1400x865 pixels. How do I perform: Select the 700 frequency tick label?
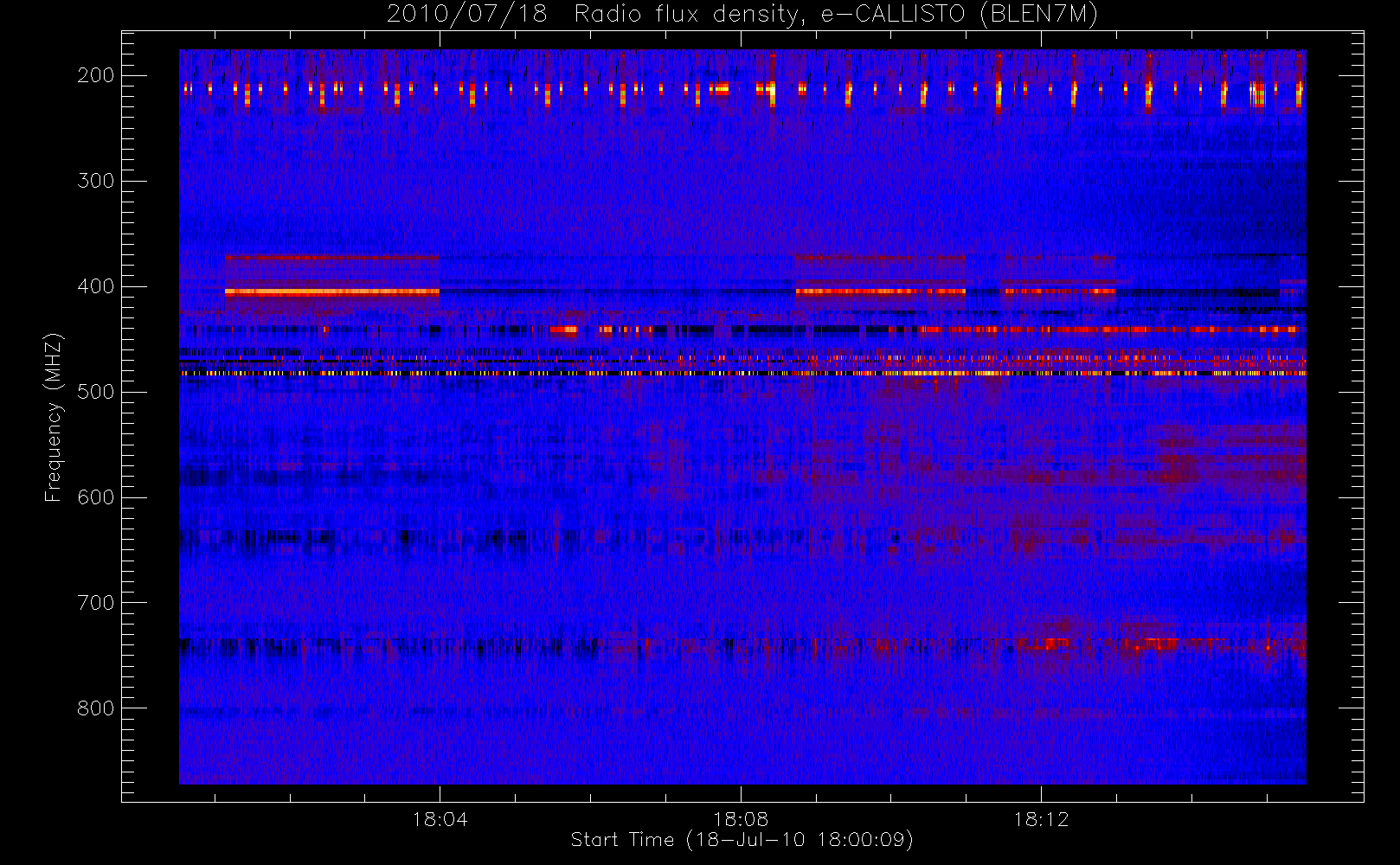pyautogui.click(x=95, y=603)
